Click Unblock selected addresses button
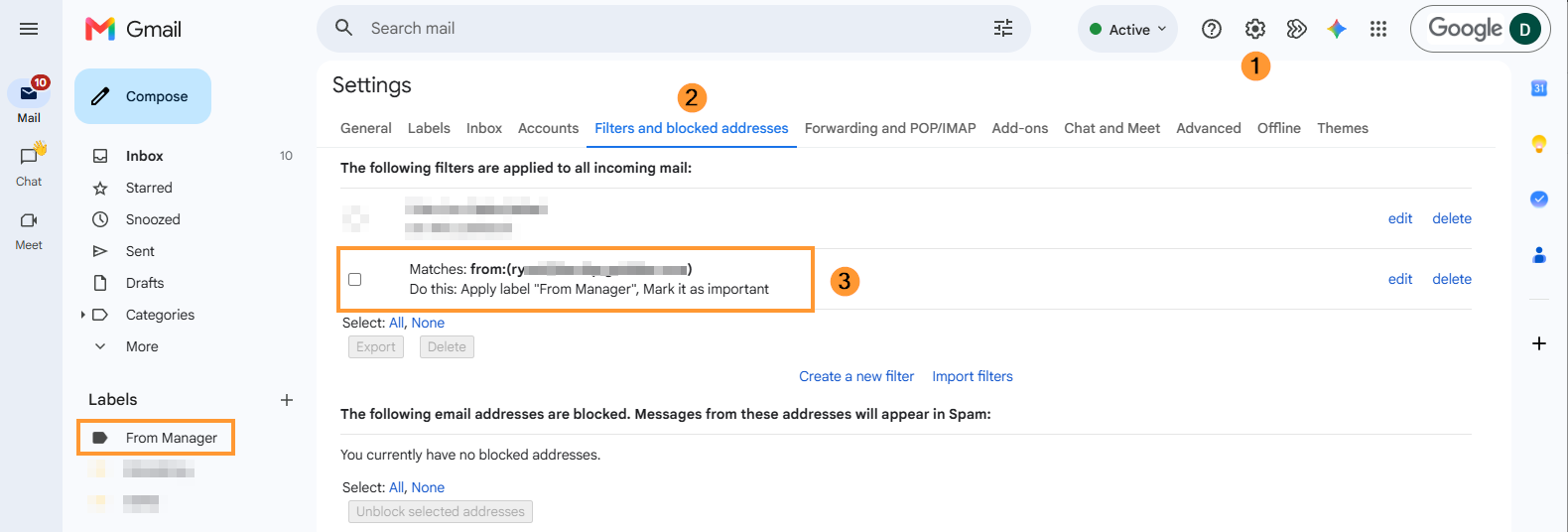 click(441, 511)
